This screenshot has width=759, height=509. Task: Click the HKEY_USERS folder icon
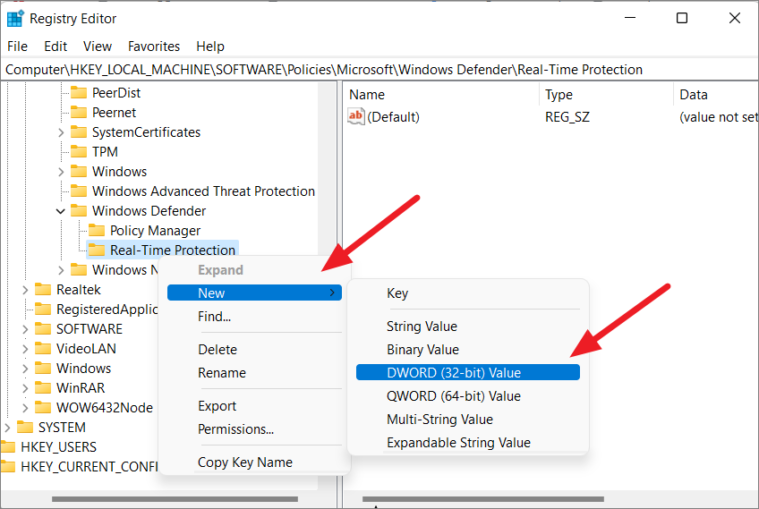(x=8, y=447)
